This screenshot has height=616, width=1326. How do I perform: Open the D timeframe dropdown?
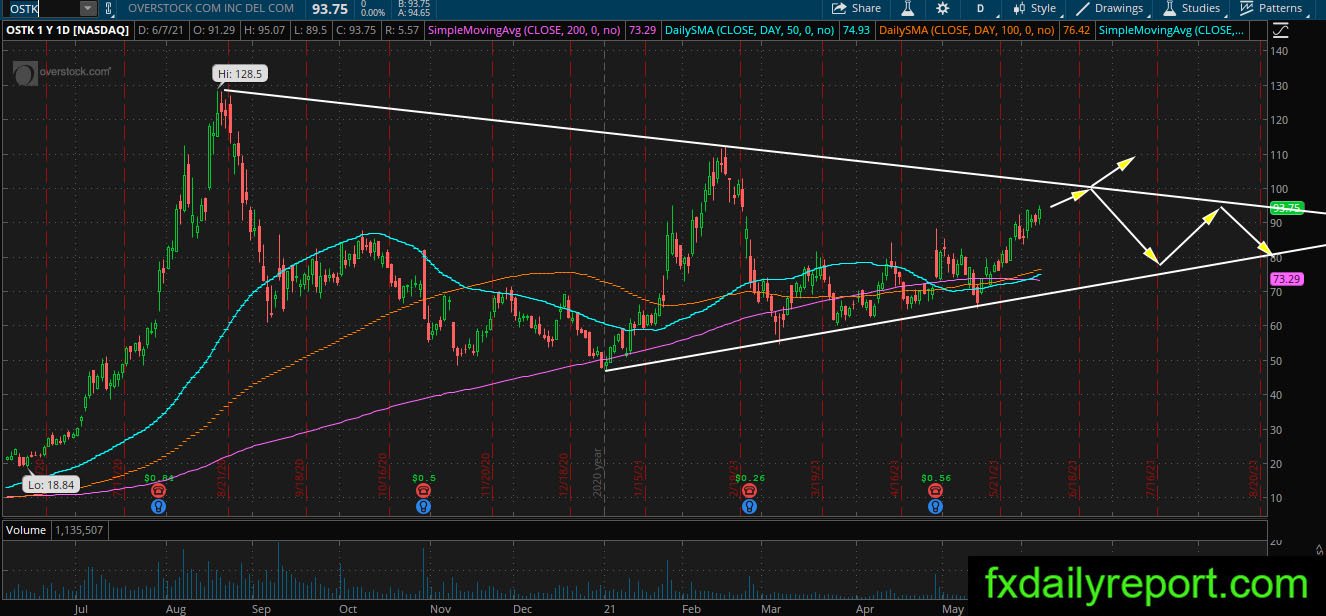(981, 8)
